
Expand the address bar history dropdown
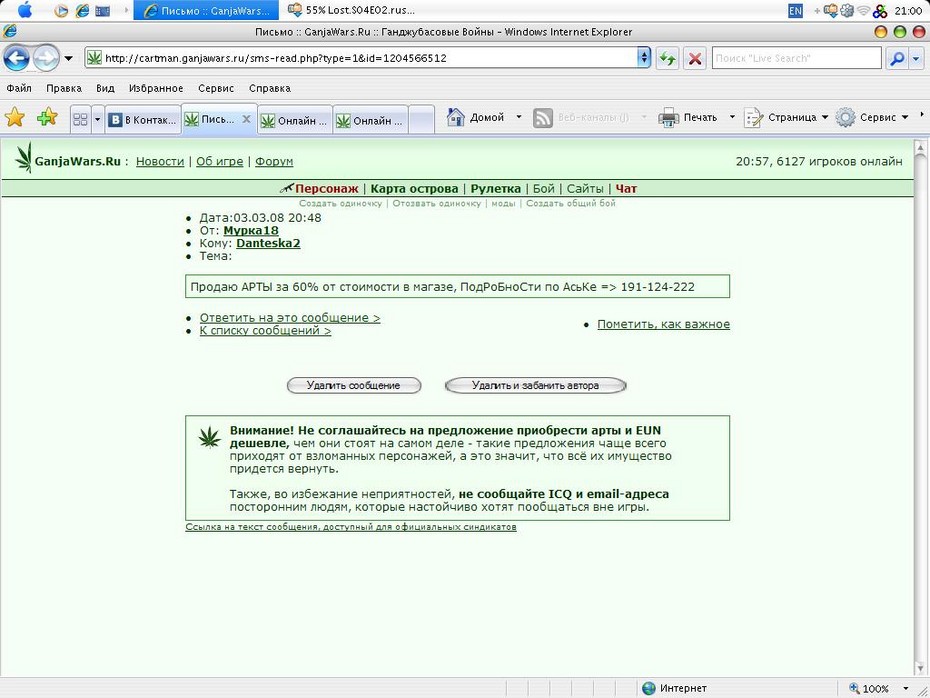pyautogui.click(x=644, y=58)
